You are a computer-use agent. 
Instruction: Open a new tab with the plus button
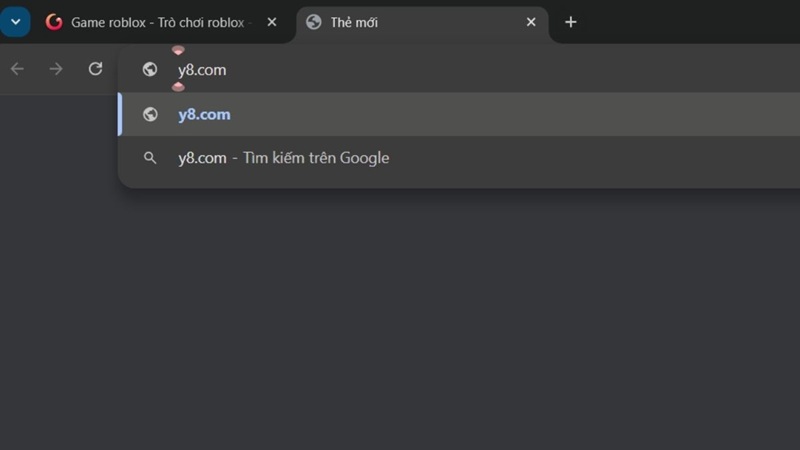(571, 22)
